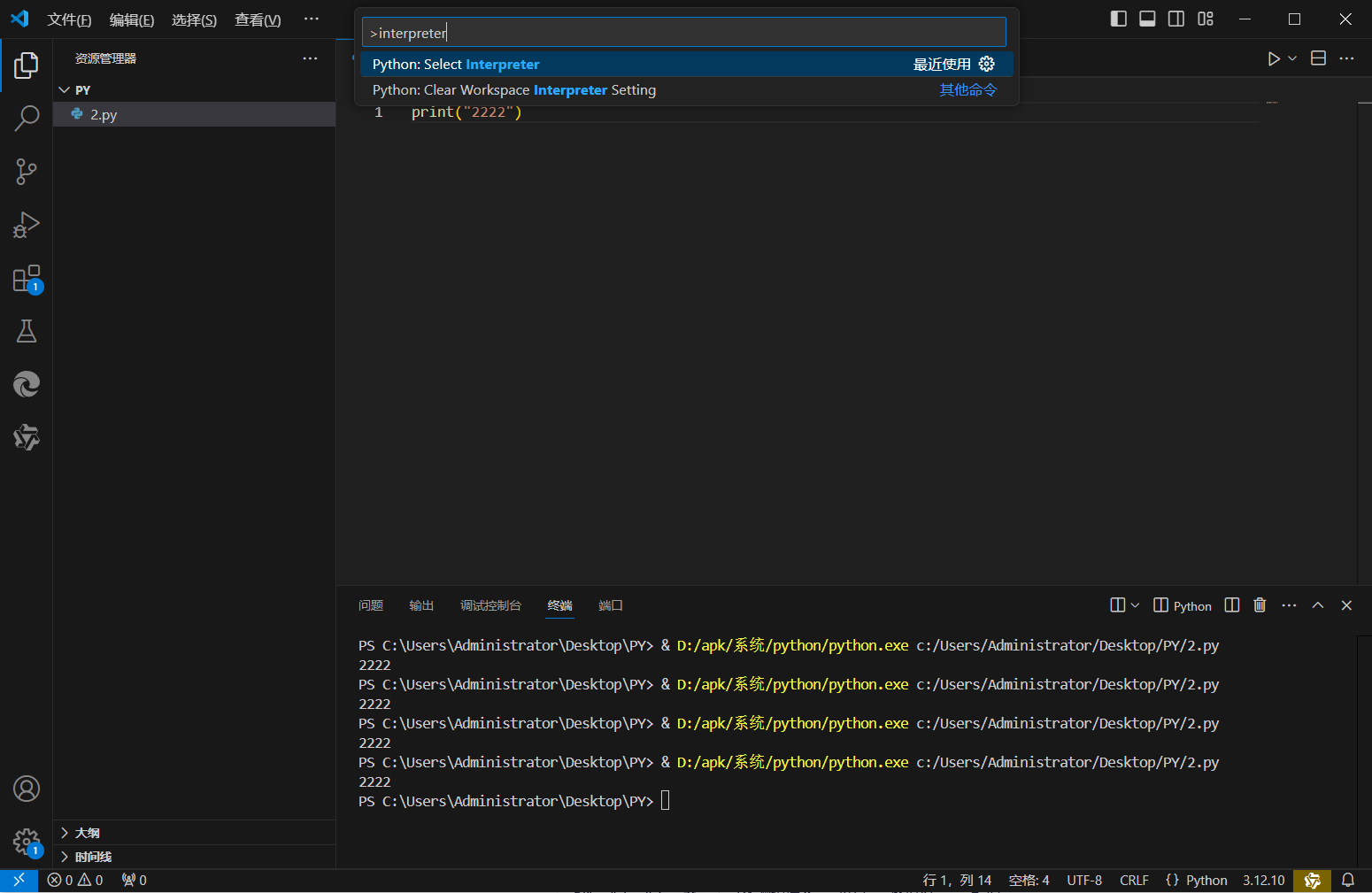Choose Clear Workspace Interpreter Setting command
The height and width of the screenshot is (893, 1372).
[x=686, y=90]
